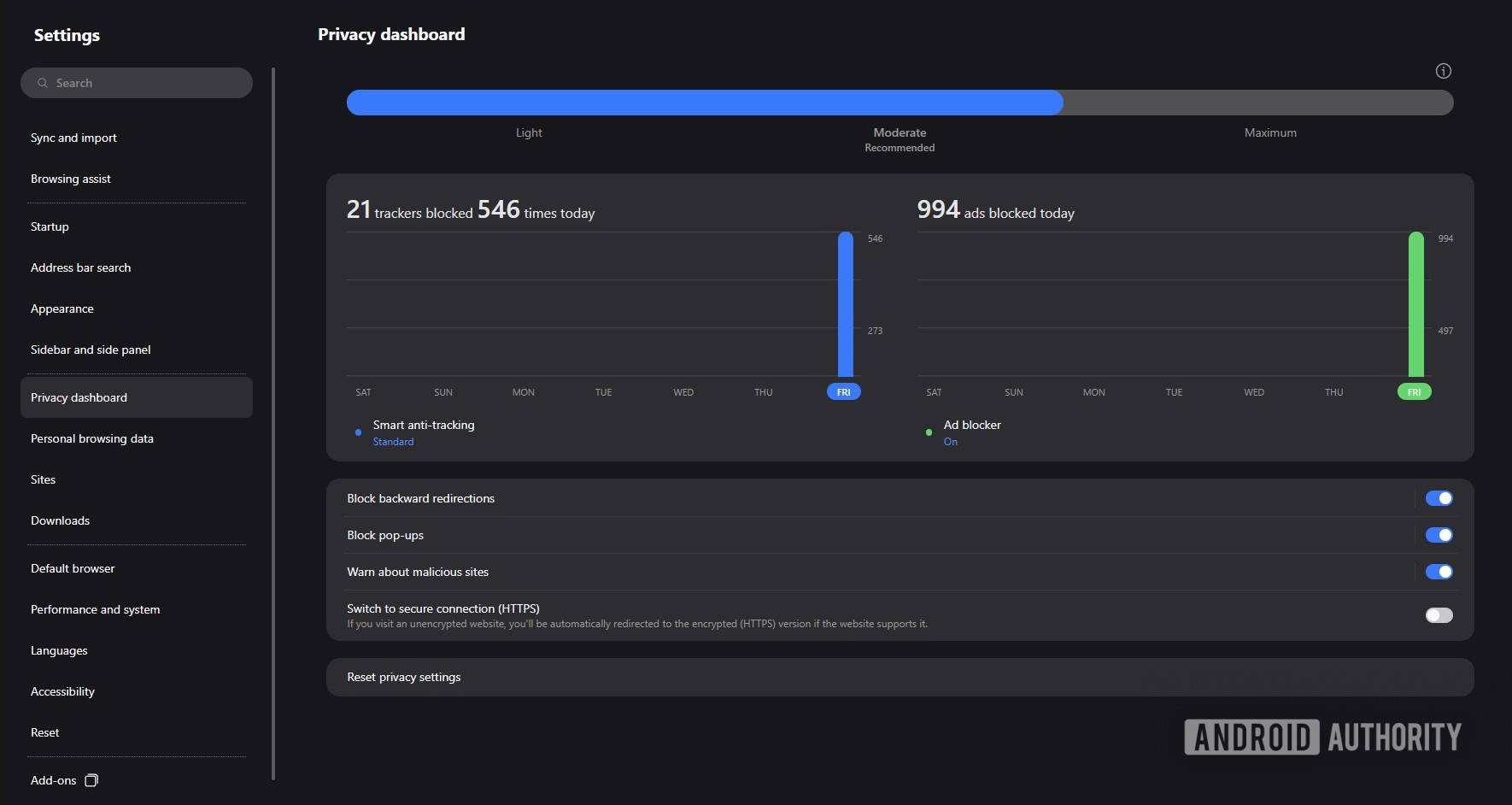
Task: Select the FRI label on trackers chart
Action: [x=843, y=392]
